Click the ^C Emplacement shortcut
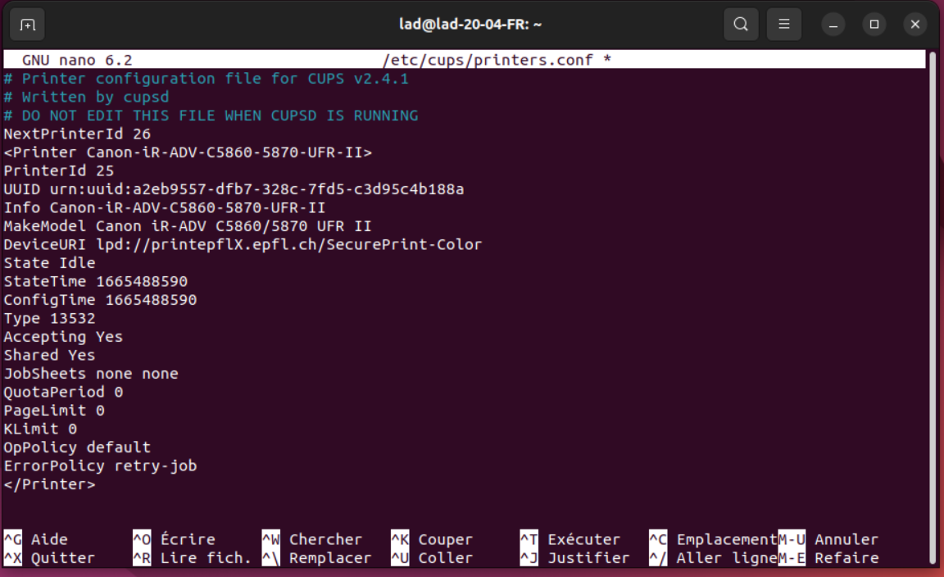The height and width of the screenshot is (577, 945). coord(713,540)
